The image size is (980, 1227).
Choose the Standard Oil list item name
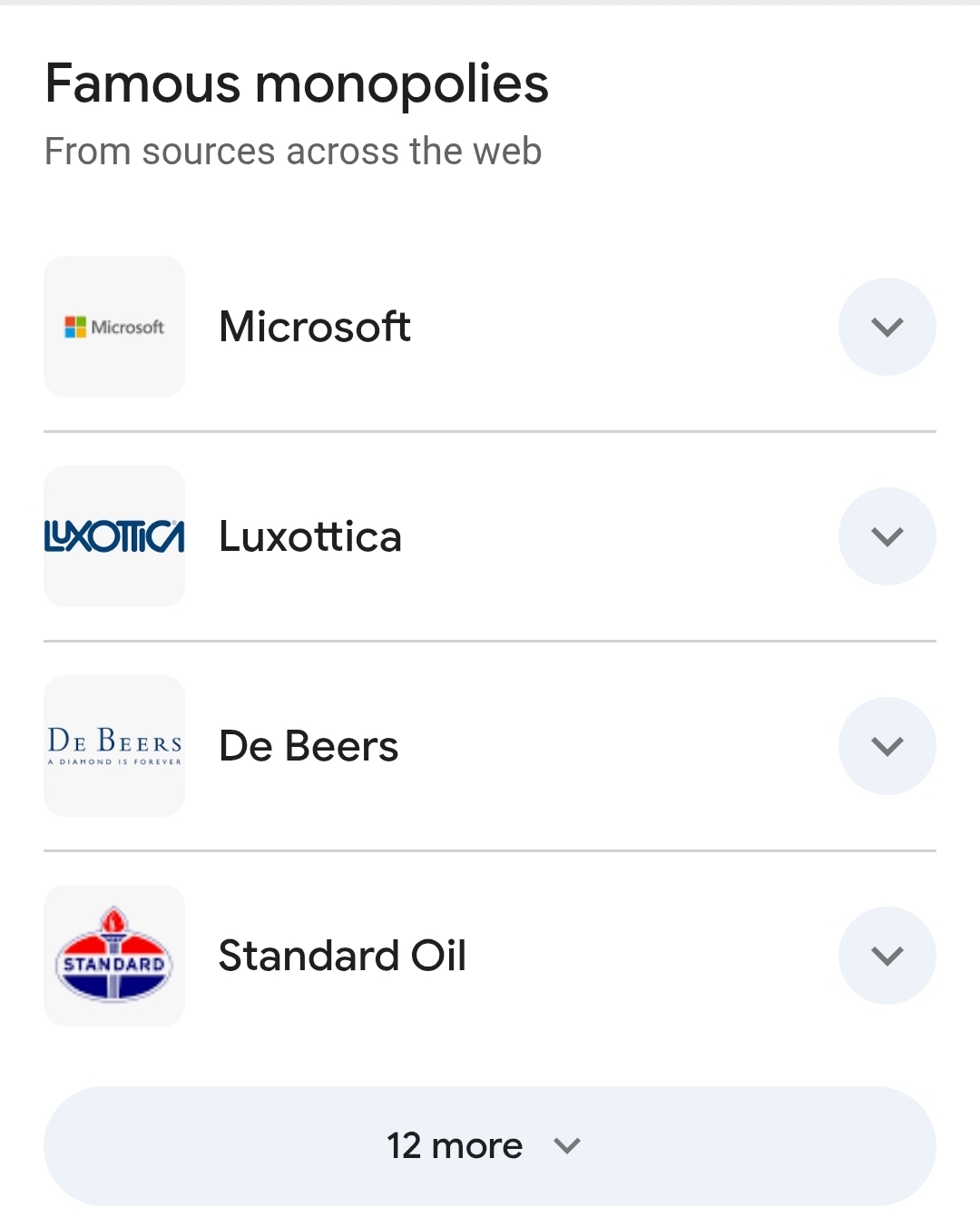pyautogui.click(x=343, y=956)
